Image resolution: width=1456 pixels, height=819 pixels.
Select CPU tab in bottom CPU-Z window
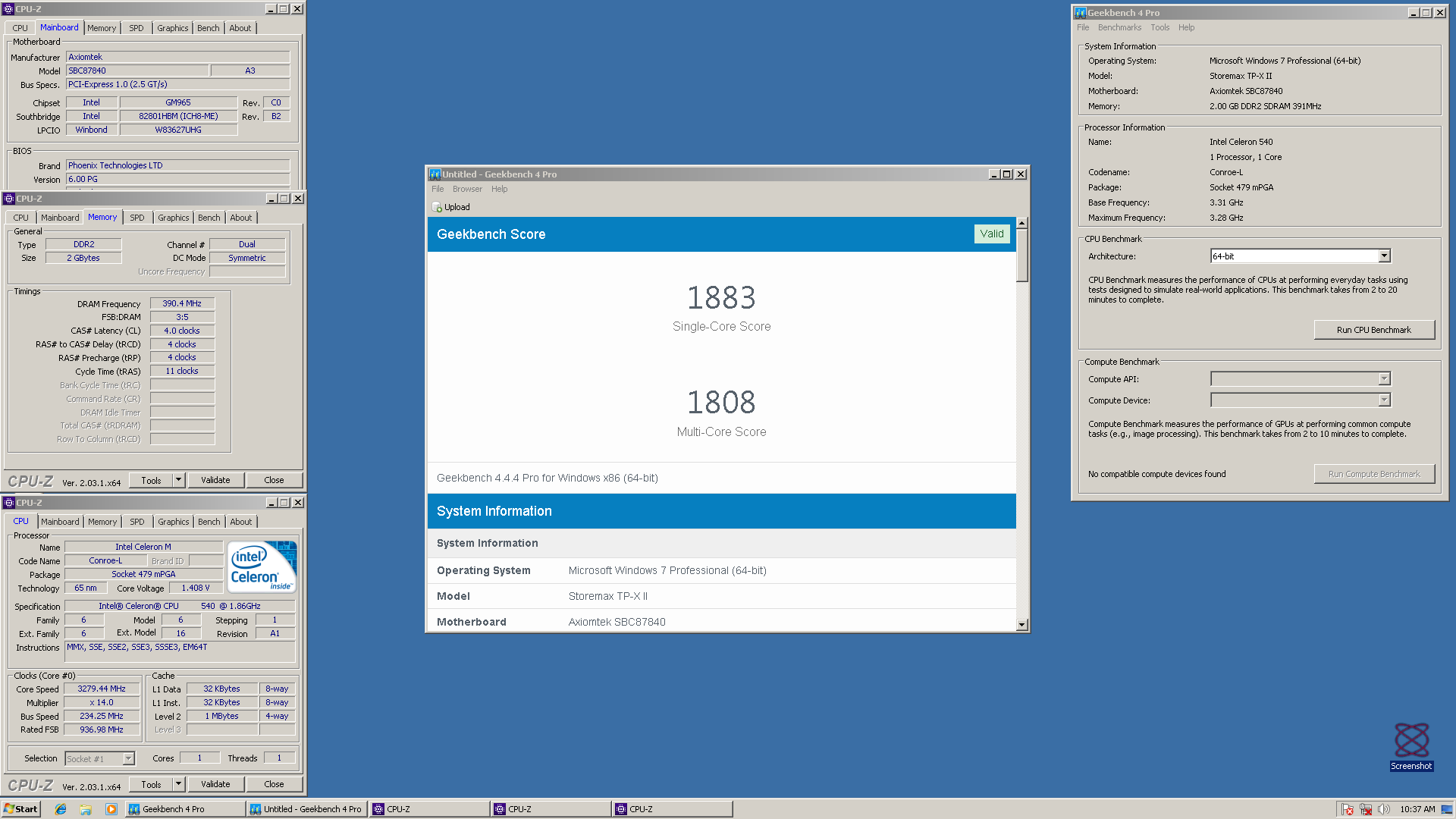[x=20, y=521]
